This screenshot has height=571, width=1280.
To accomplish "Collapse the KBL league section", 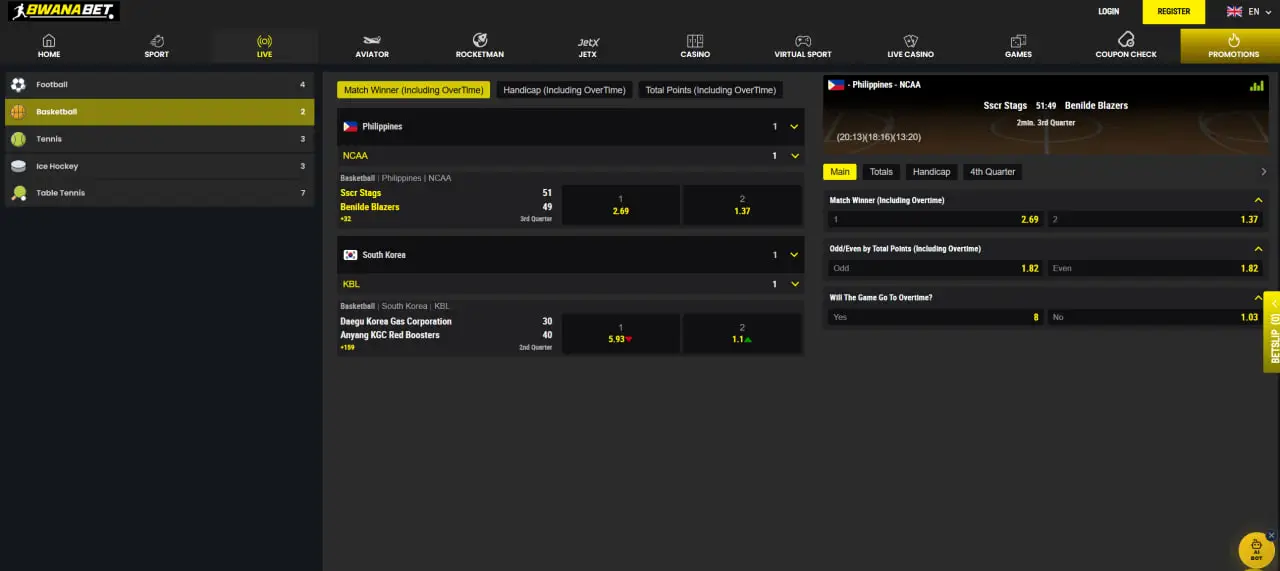I will click(794, 284).
